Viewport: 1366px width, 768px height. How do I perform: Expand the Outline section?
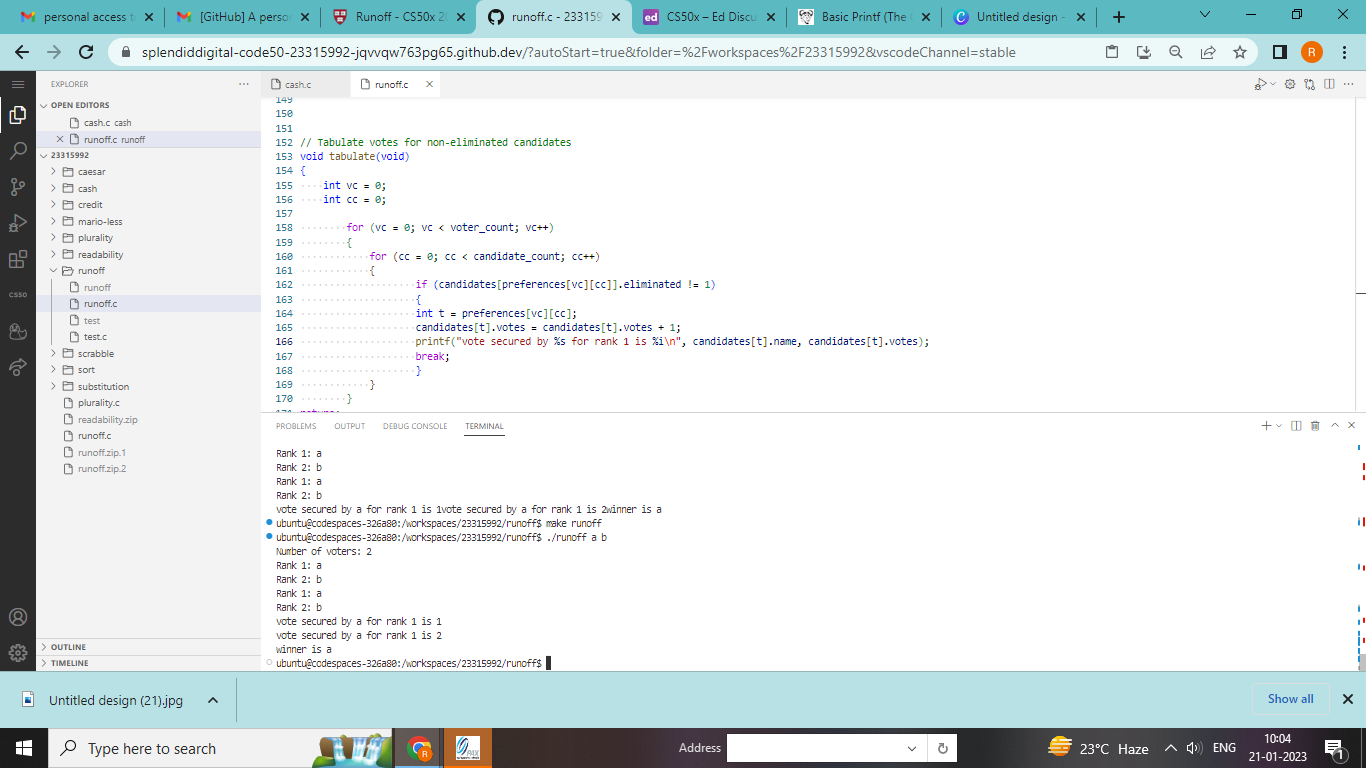tap(148, 647)
